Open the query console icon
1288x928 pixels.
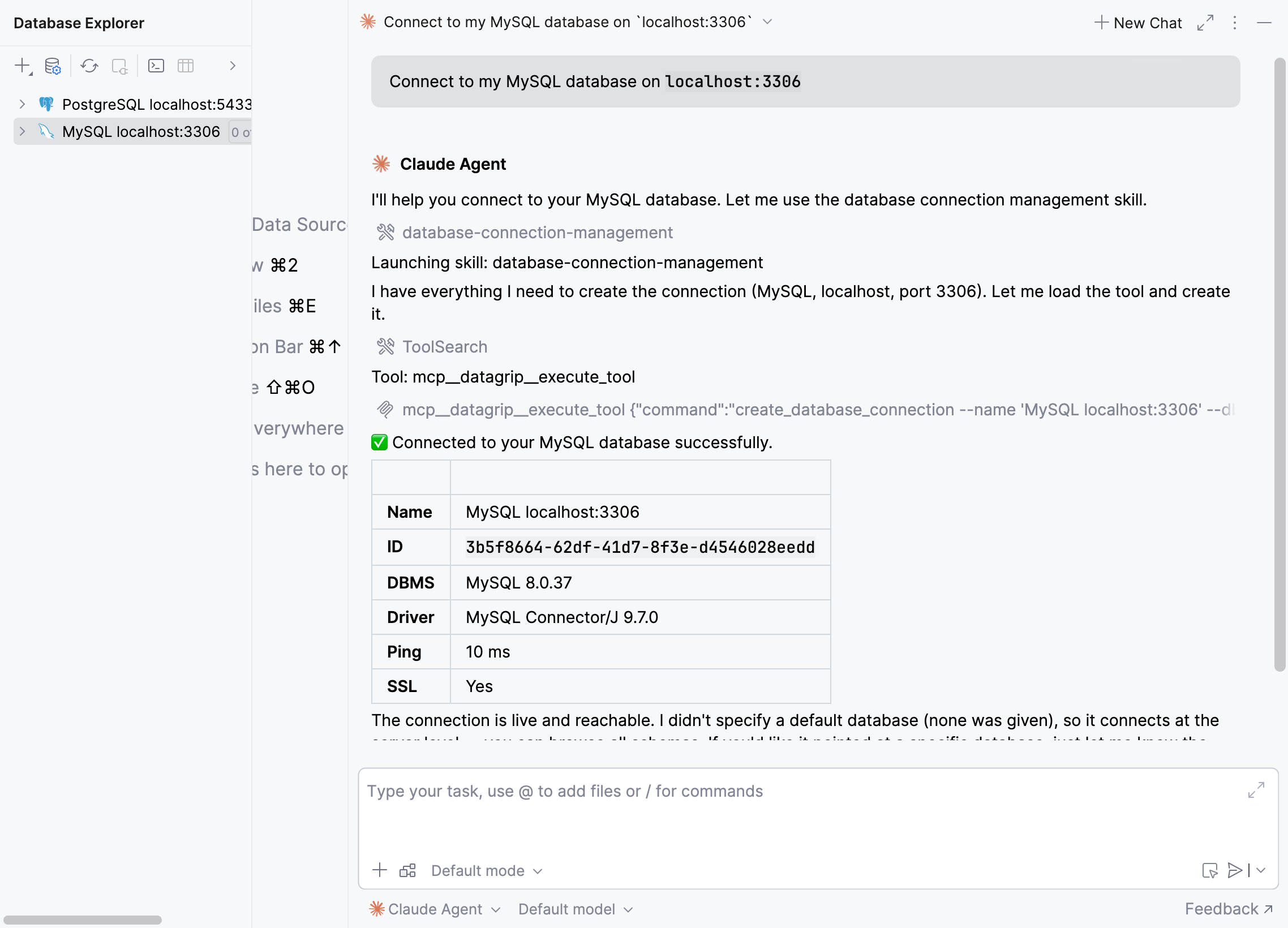pos(156,66)
